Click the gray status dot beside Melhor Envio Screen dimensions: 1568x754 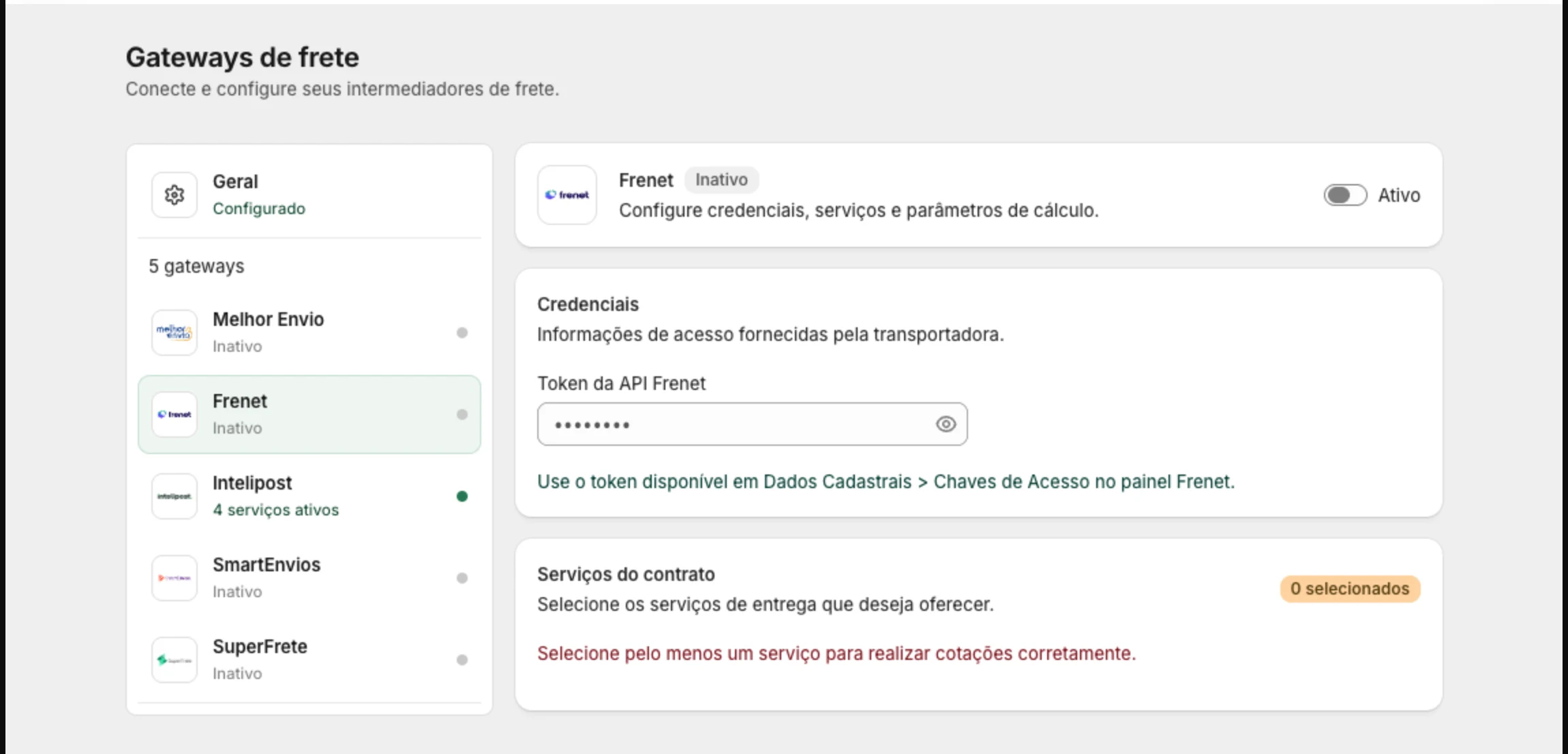click(x=462, y=333)
